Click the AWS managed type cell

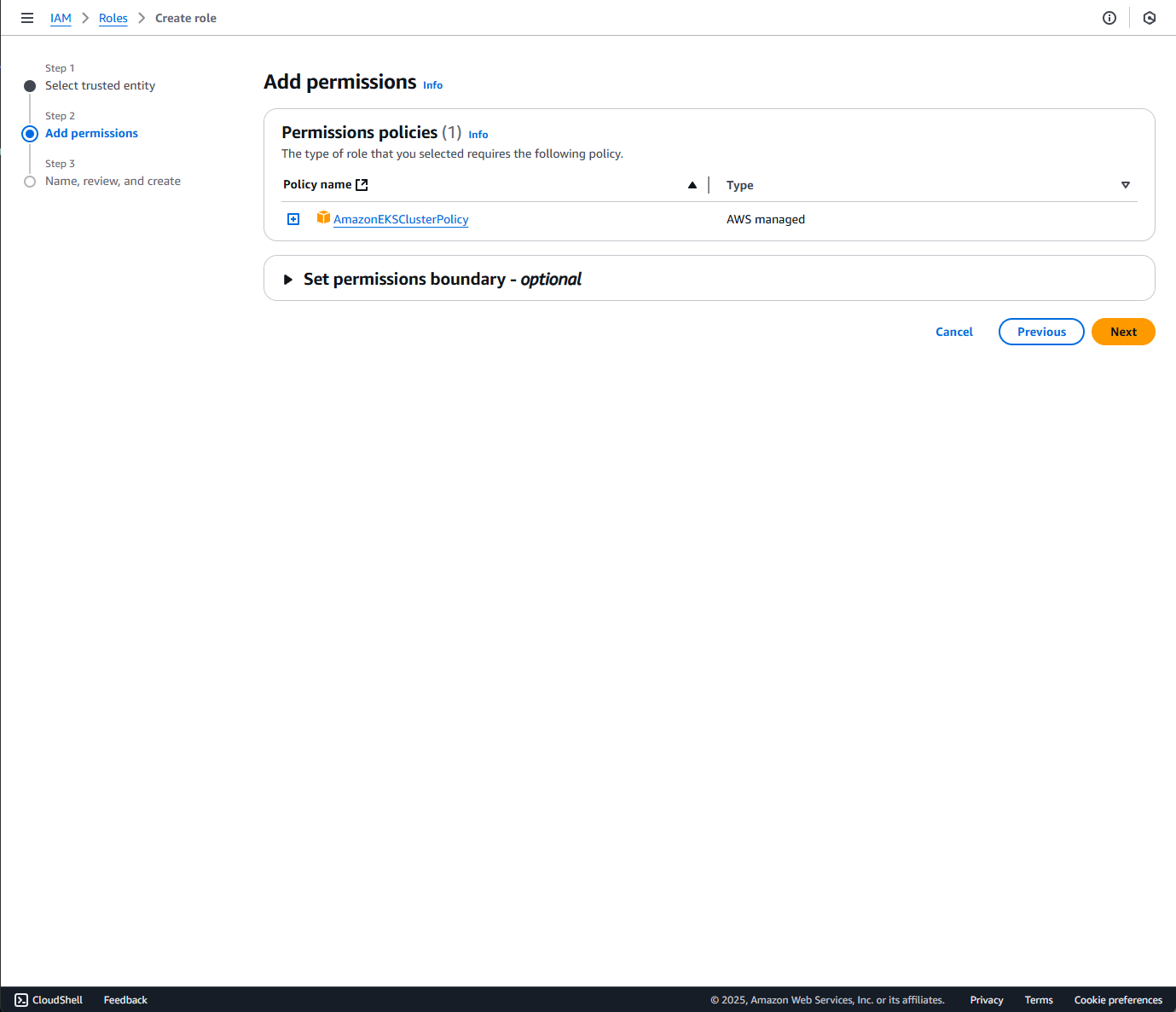coord(766,219)
